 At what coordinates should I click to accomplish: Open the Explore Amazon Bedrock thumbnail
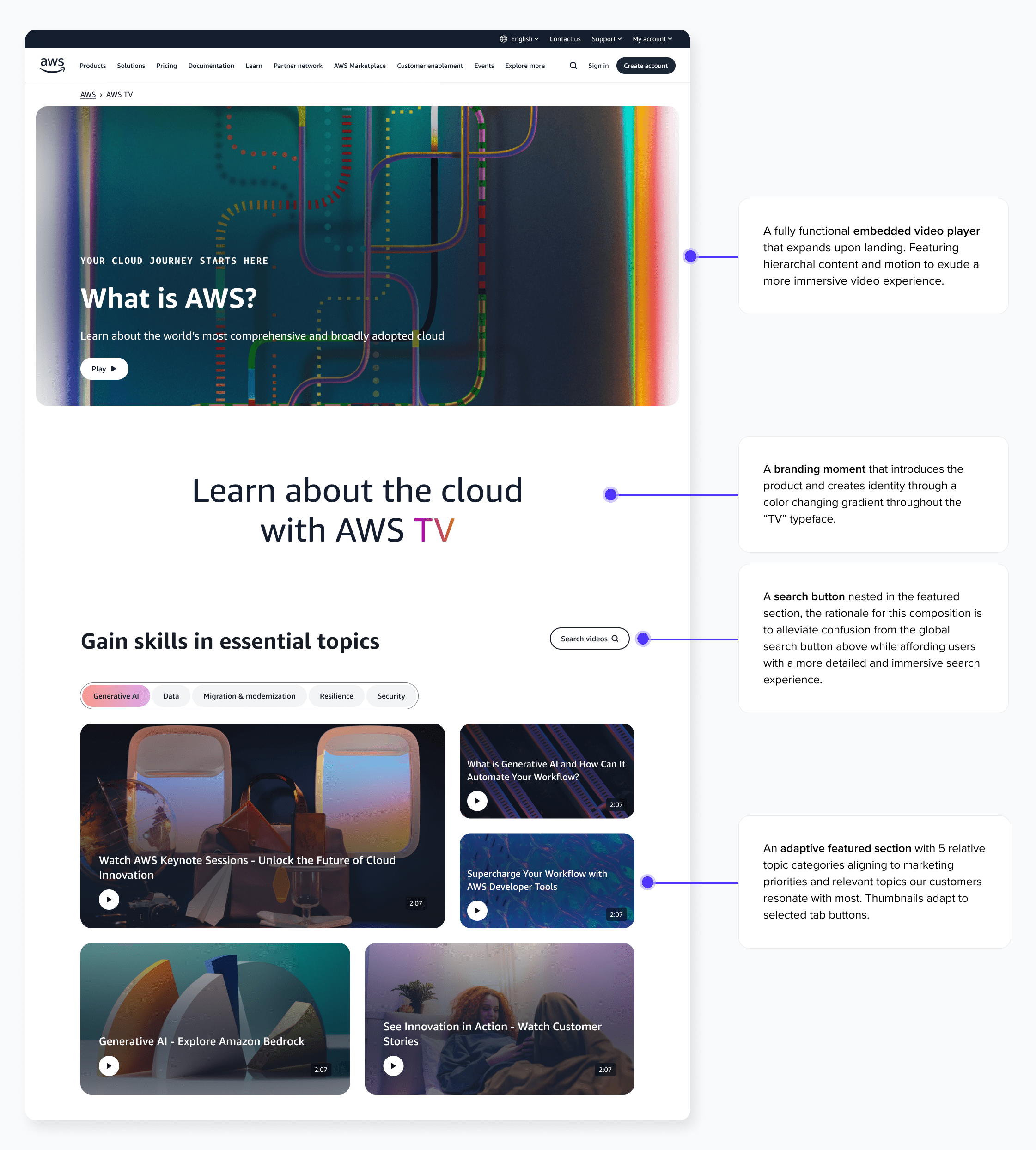click(x=215, y=1019)
